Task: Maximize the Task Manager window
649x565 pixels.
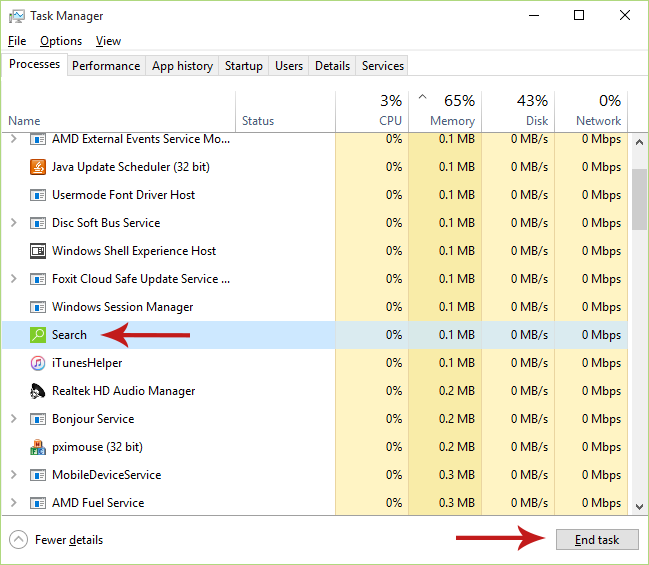Action: point(579,15)
